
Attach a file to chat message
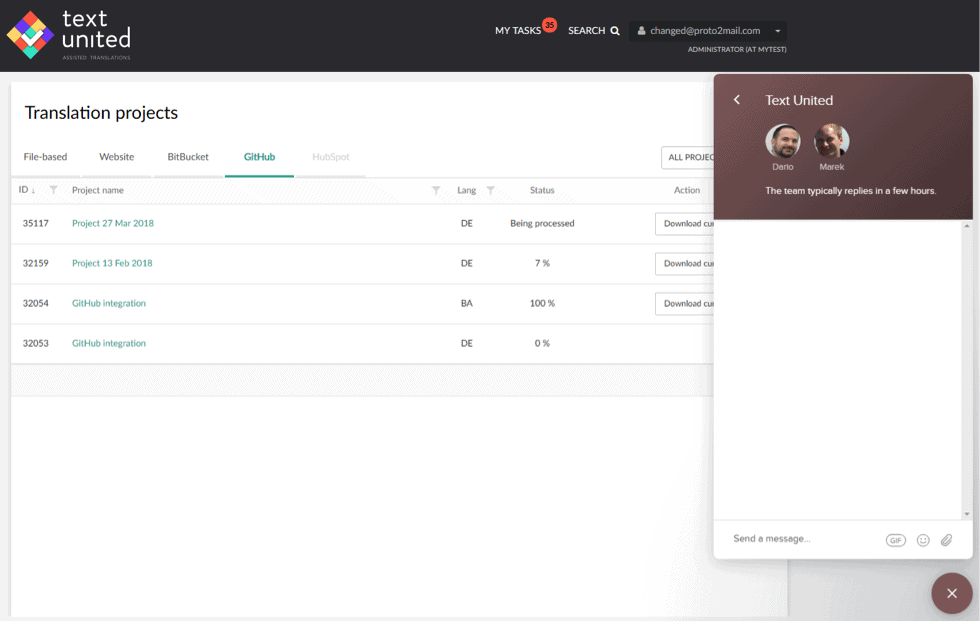tap(947, 540)
